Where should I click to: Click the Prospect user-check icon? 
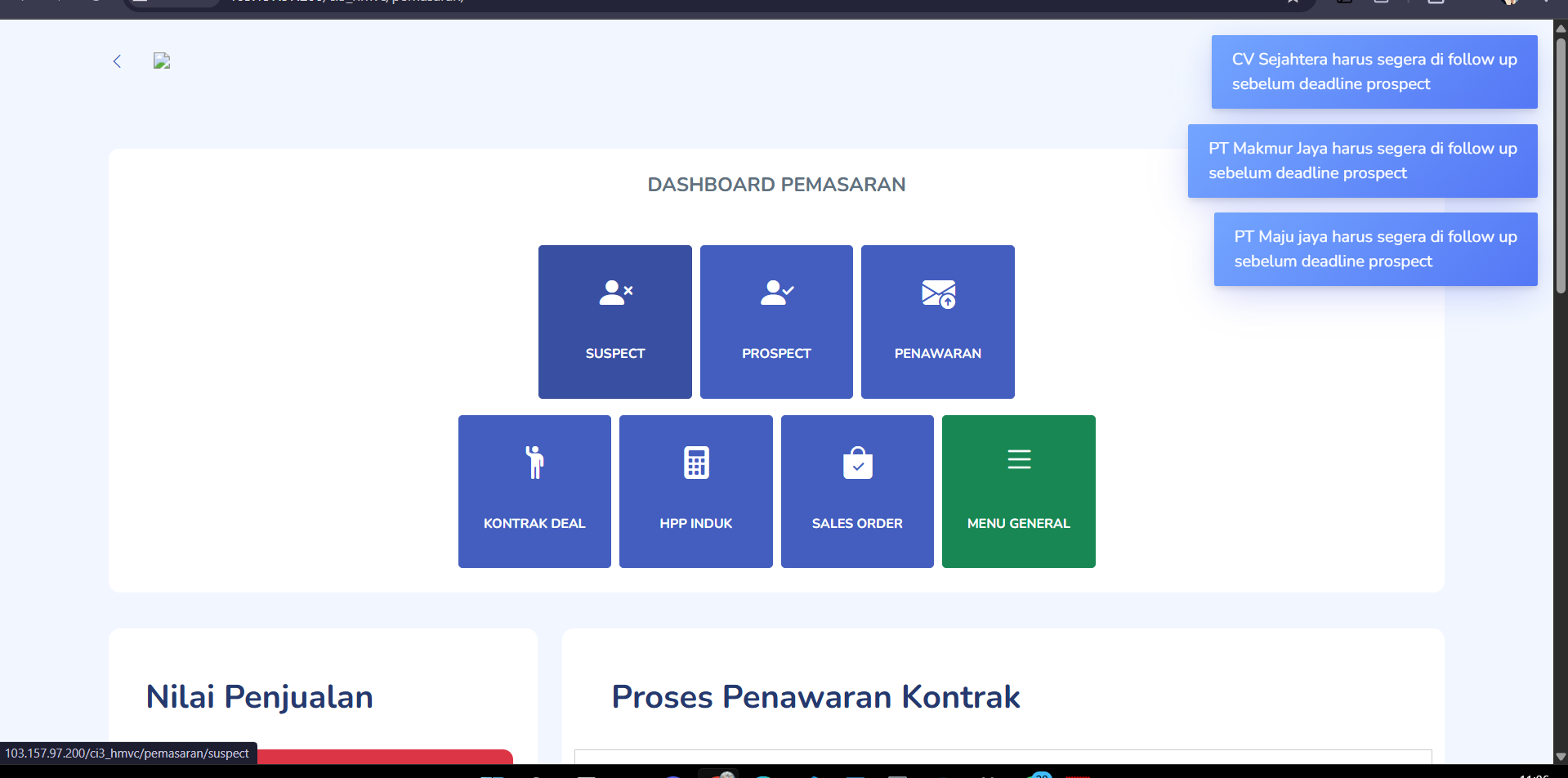coord(776,293)
